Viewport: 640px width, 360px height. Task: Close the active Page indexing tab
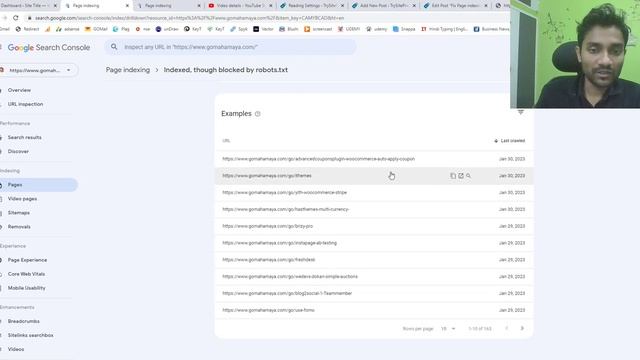(127, 6)
